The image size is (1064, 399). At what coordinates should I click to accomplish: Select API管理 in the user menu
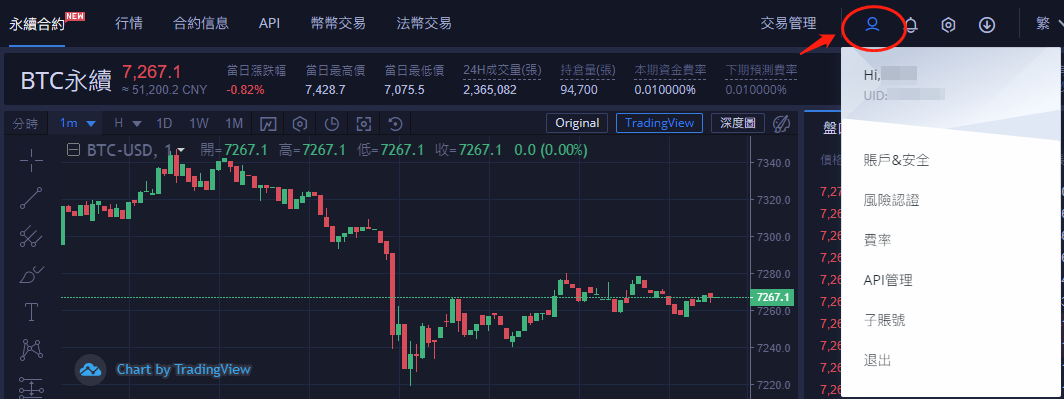[888, 280]
